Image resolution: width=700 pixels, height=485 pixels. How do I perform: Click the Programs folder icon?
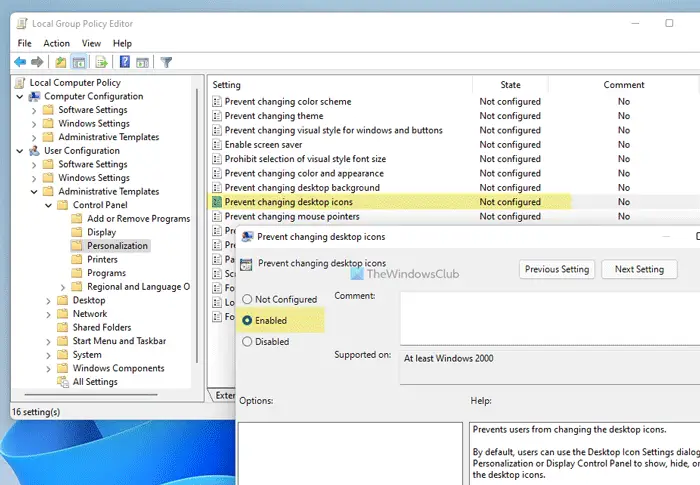[77, 273]
